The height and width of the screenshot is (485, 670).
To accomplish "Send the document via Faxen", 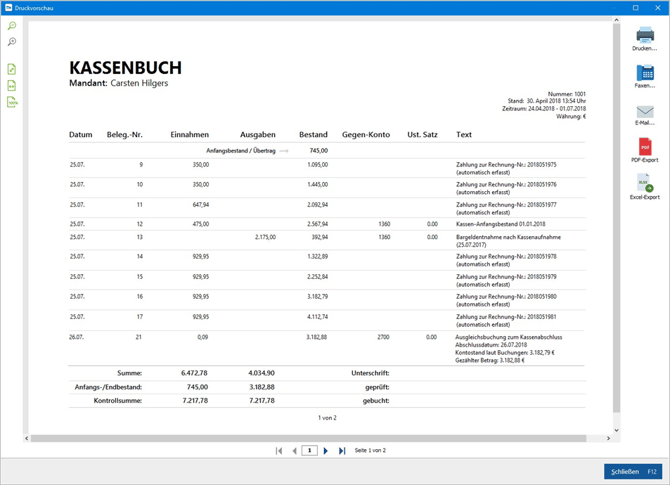I will click(644, 76).
